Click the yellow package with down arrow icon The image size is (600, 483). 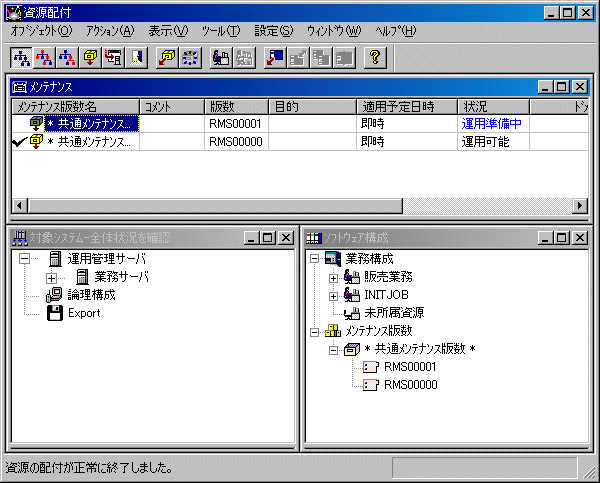(90, 58)
